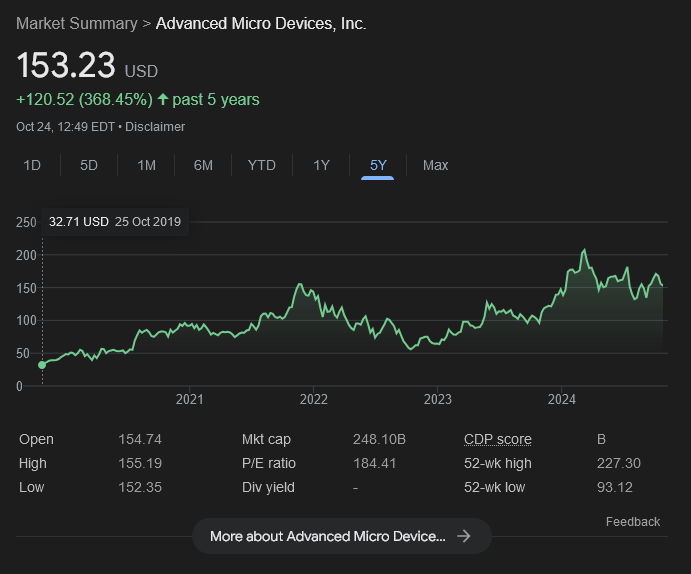Click the Mkt cap label
This screenshot has width=691, height=574.
point(266,439)
